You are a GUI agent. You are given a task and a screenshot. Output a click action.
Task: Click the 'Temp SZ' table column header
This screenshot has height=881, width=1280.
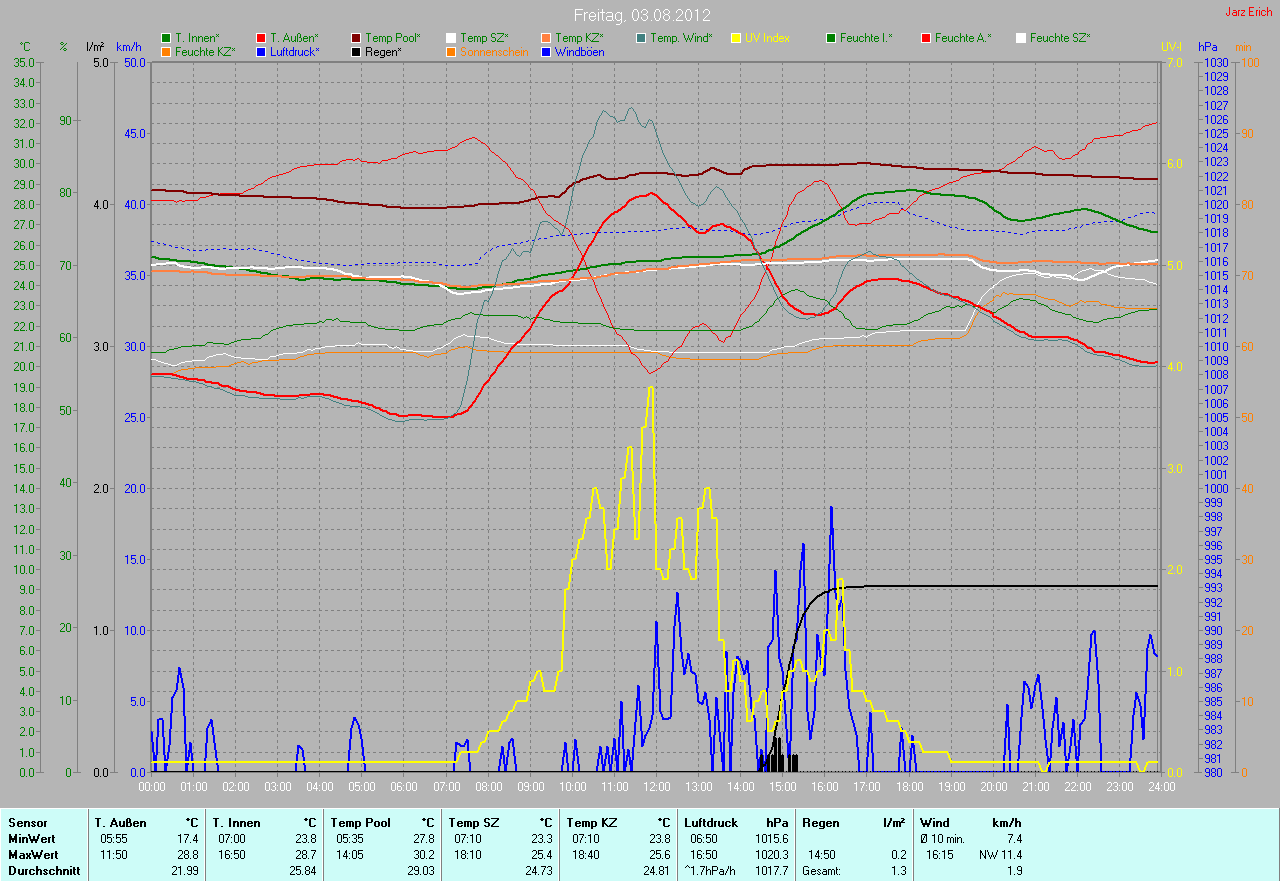(473, 823)
